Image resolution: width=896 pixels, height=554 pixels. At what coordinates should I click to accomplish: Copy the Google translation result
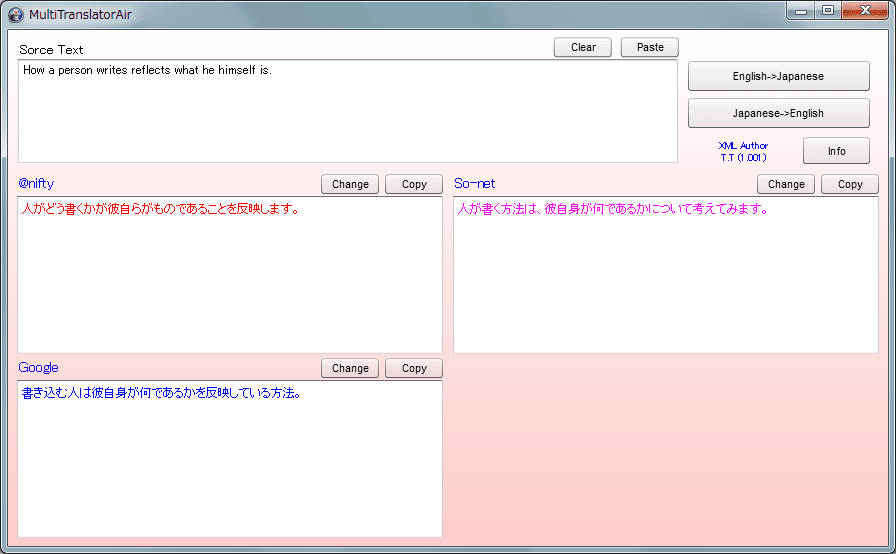coord(414,368)
